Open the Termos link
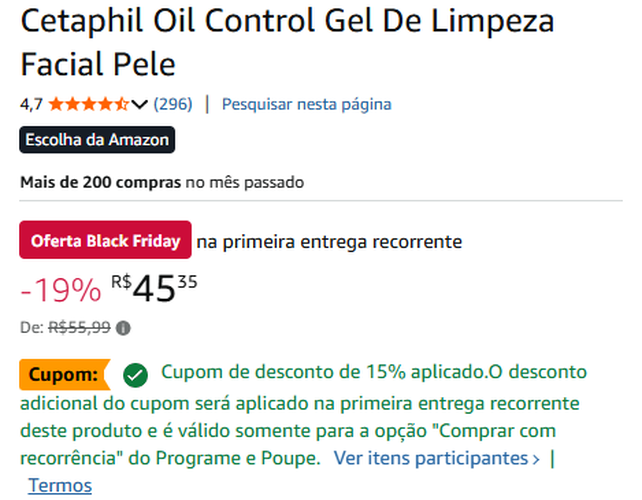Viewport: 642px width, 500px height. tap(60, 486)
